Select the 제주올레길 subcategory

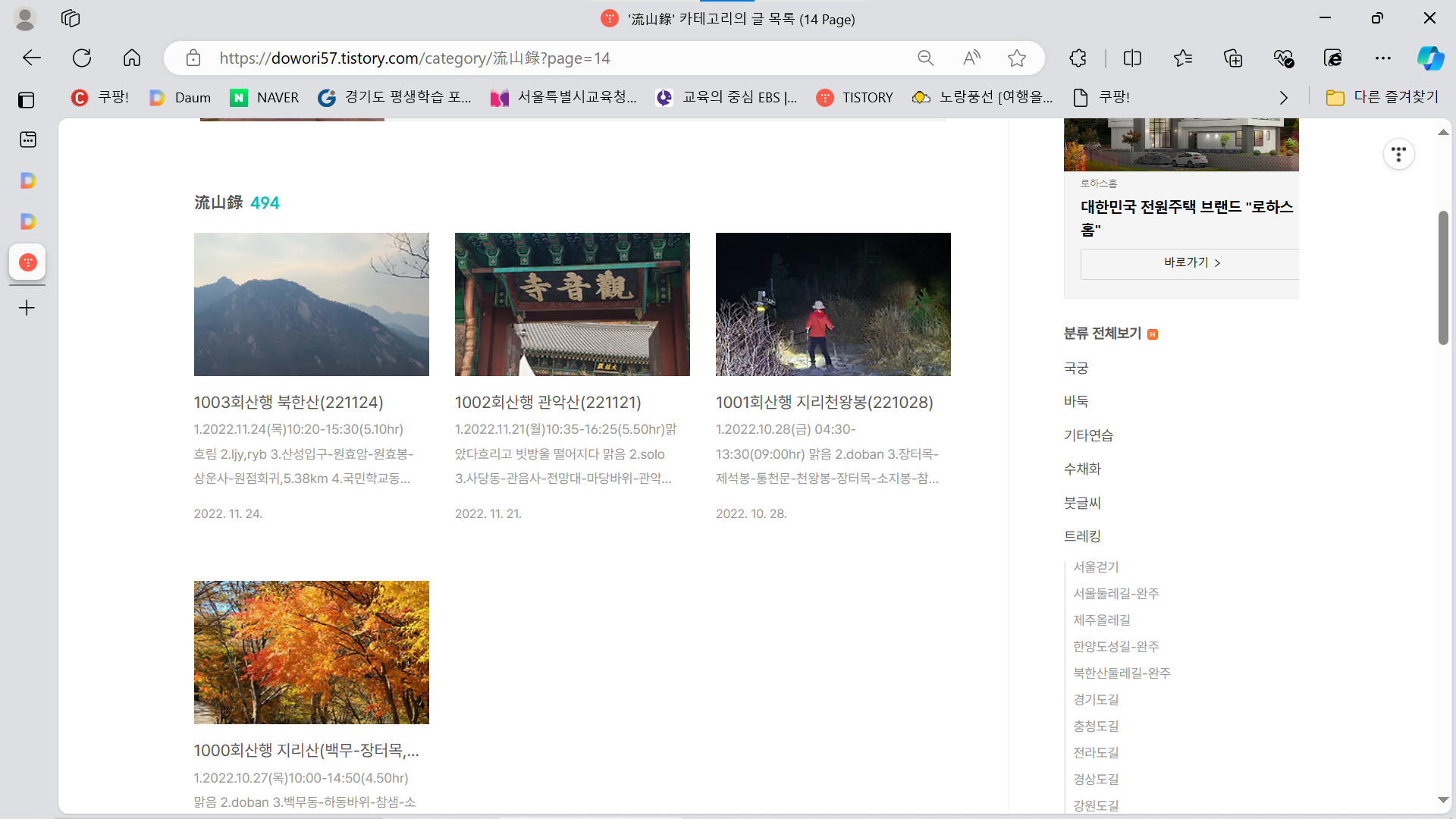point(1101,620)
